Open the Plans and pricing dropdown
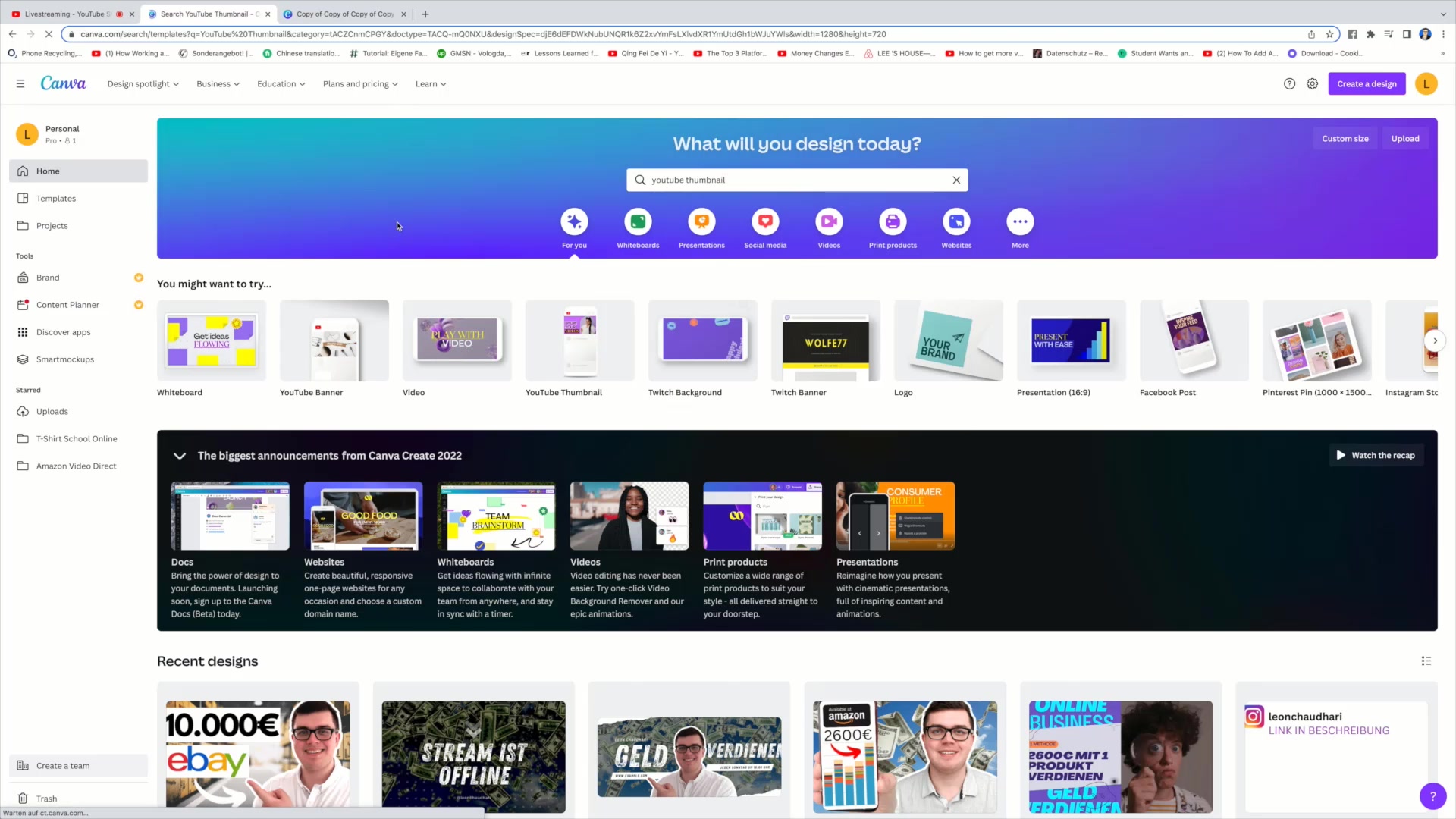1456x819 pixels. pos(360,84)
